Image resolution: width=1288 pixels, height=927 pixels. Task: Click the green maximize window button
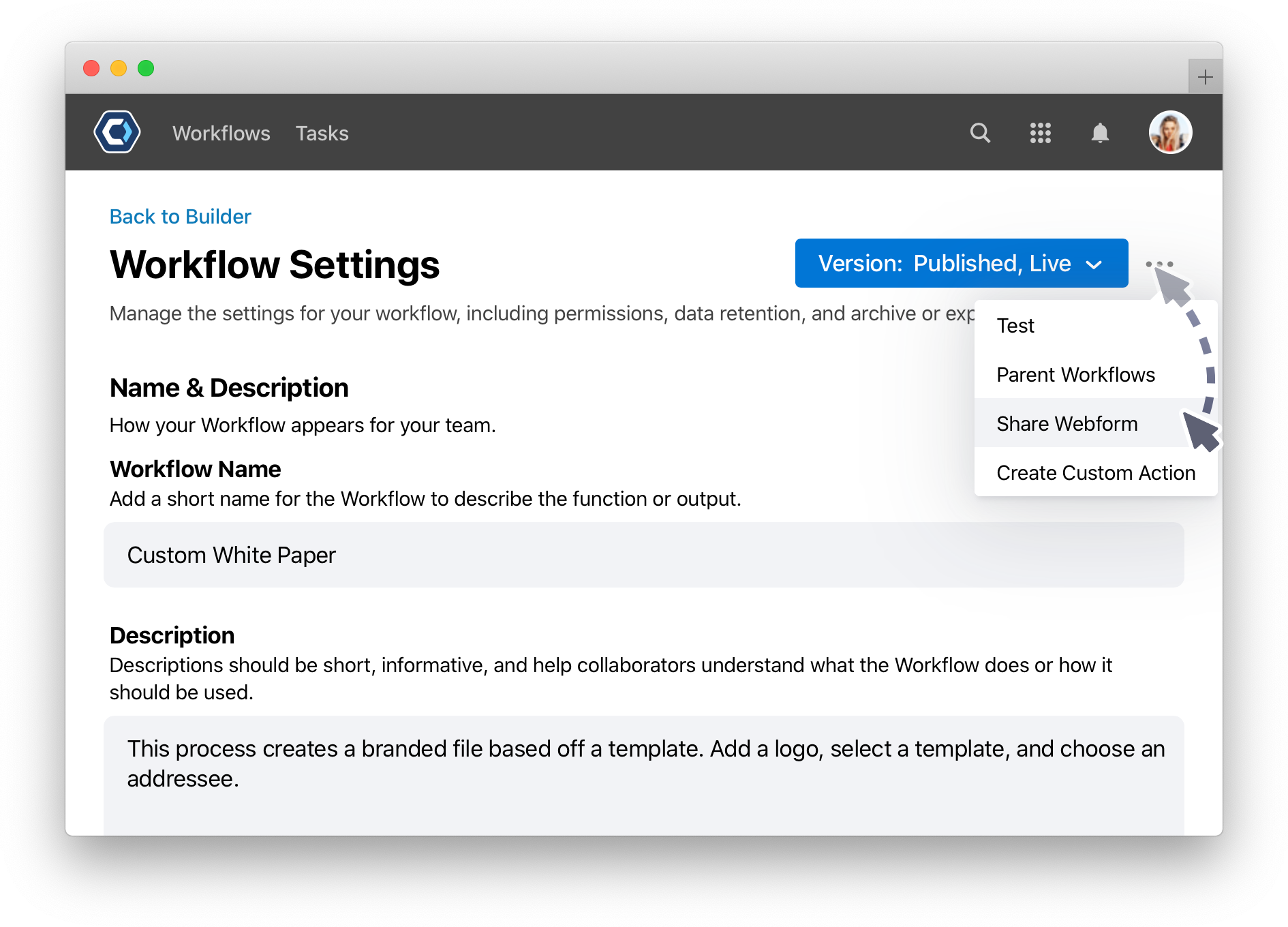coord(146,68)
